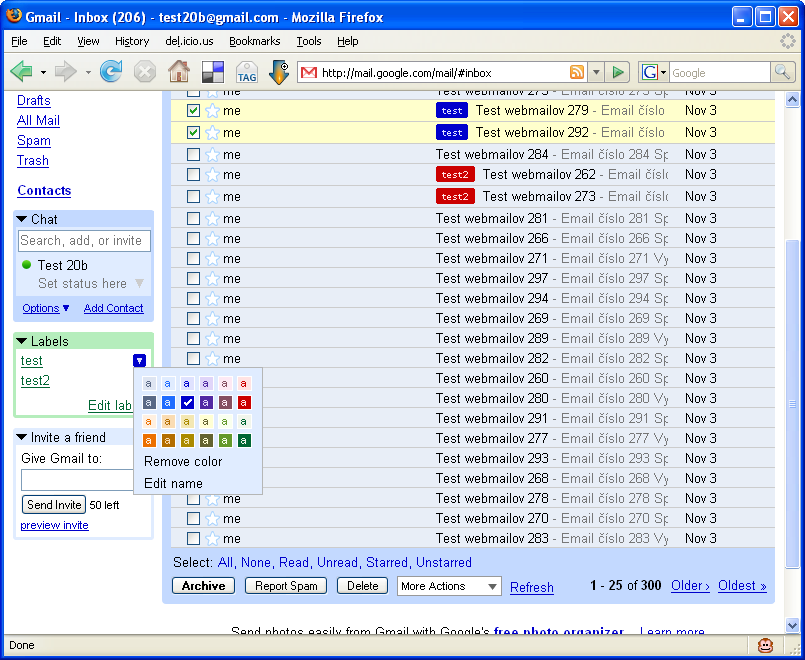Star the Test webmailov 294 message

coord(213,299)
